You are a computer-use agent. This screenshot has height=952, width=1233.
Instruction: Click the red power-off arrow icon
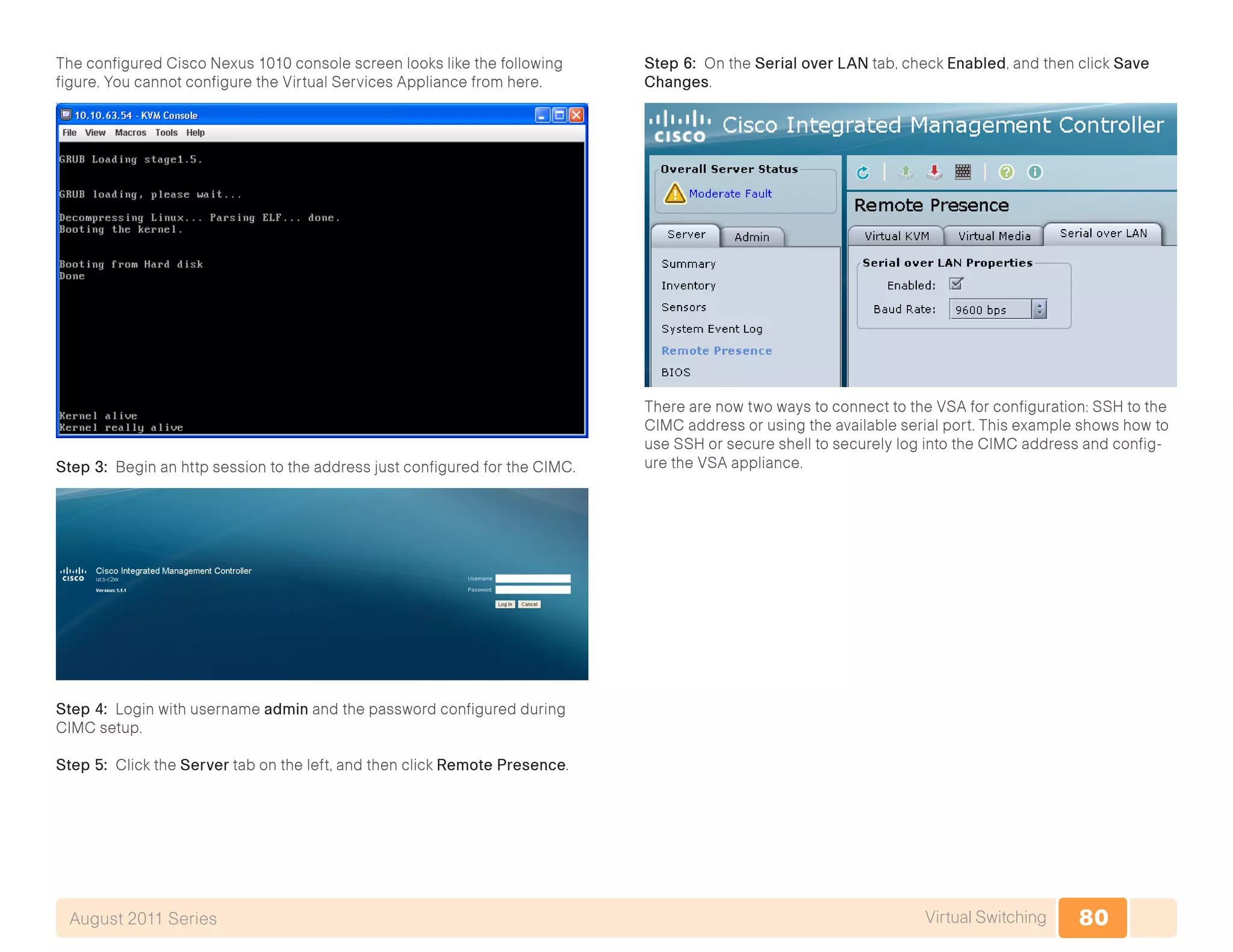pyautogui.click(x=934, y=173)
